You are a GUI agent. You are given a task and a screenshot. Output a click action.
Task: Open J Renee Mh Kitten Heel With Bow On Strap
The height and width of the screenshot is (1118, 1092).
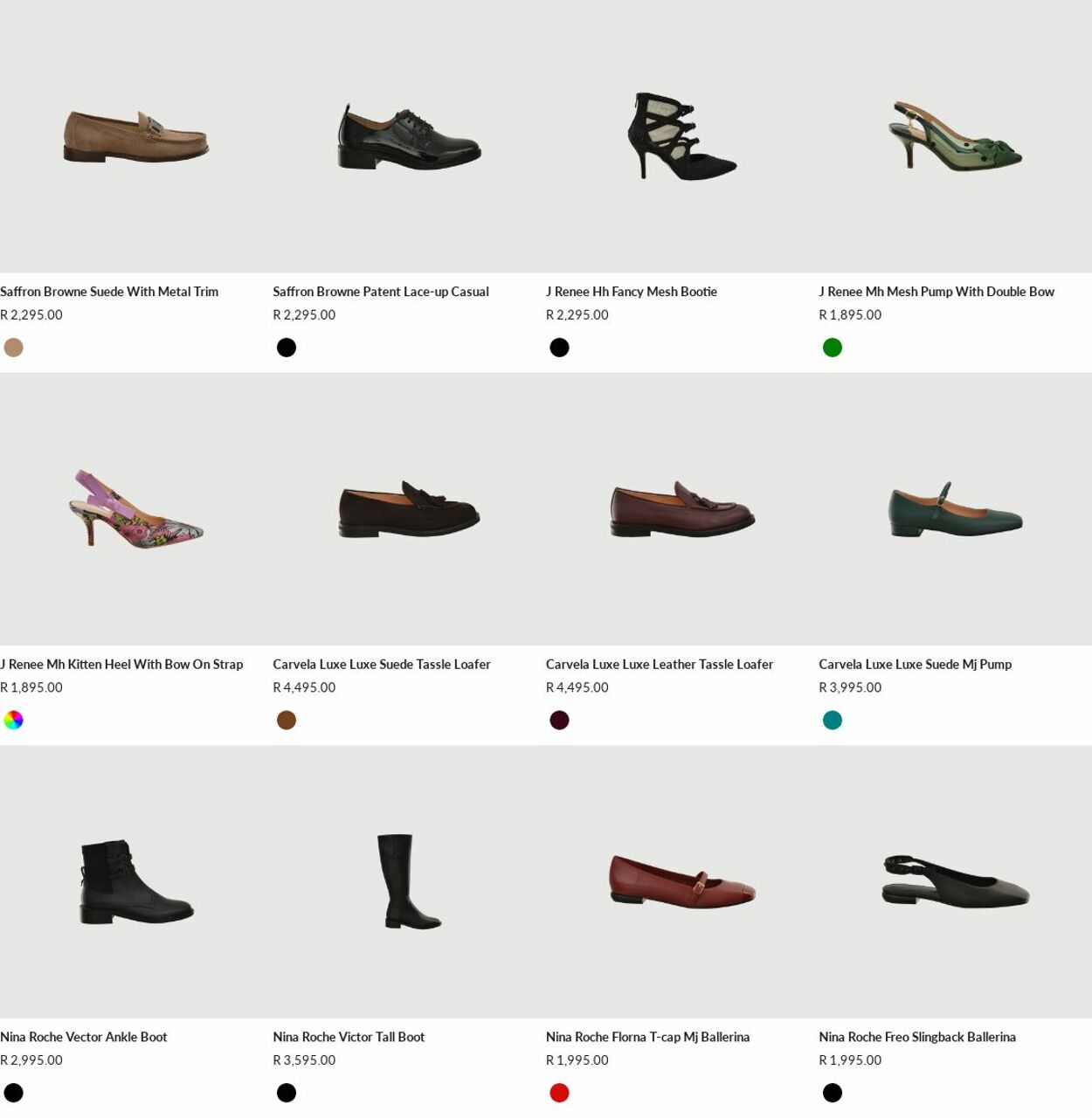tap(121, 665)
